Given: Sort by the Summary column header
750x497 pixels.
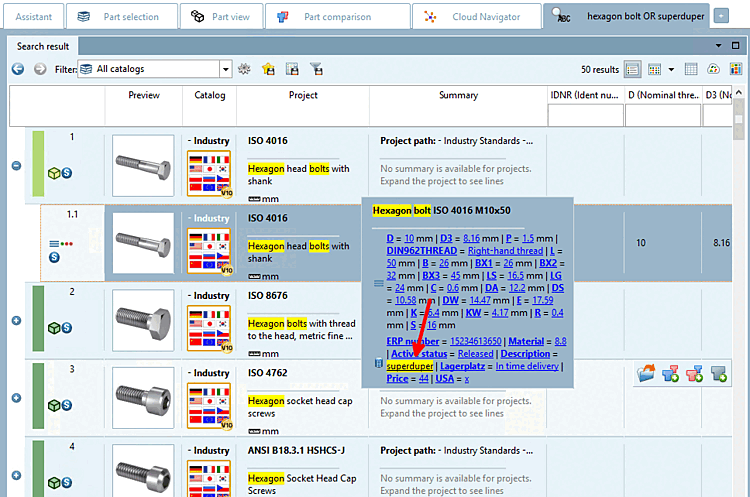Looking at the screenshot, I should tap(458, 95).
